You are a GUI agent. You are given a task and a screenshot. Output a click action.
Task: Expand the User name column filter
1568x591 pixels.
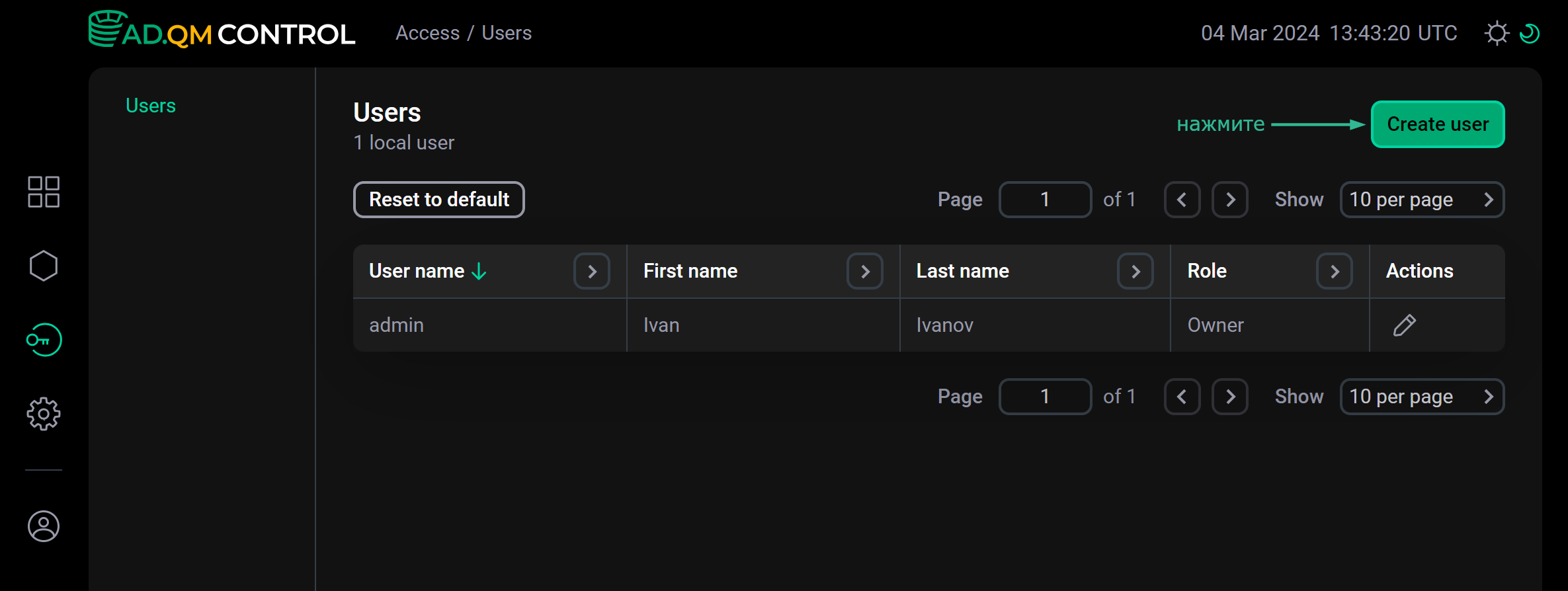592,271
